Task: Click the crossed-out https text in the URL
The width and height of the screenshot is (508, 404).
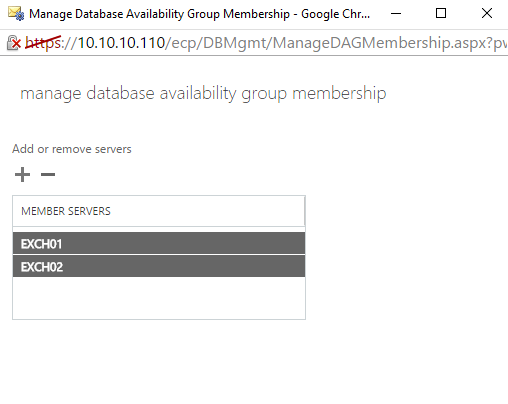Action: [43, 43]
